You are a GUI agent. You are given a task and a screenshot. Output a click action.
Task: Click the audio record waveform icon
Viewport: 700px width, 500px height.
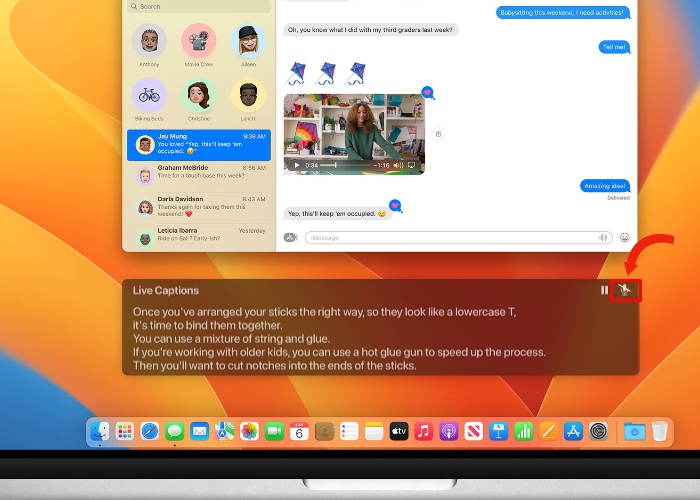[603, 237]
